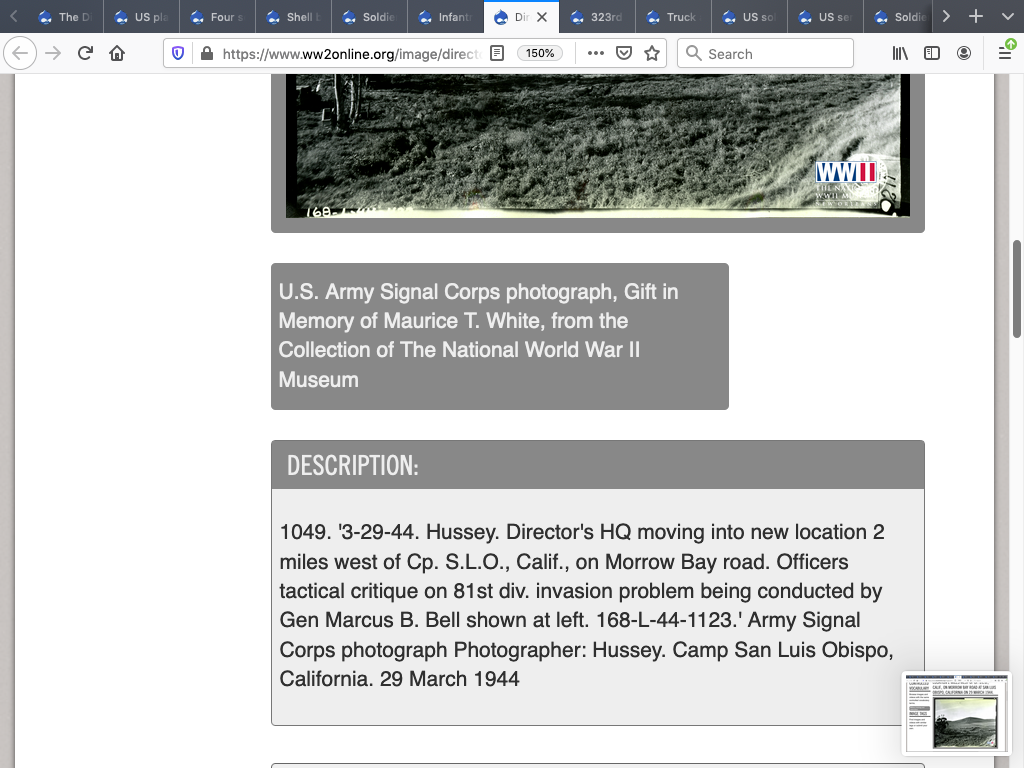This screenshot has width=1024, height=768.
Task: Open the Firefox hamburger menu
Action: (1004, 53)
